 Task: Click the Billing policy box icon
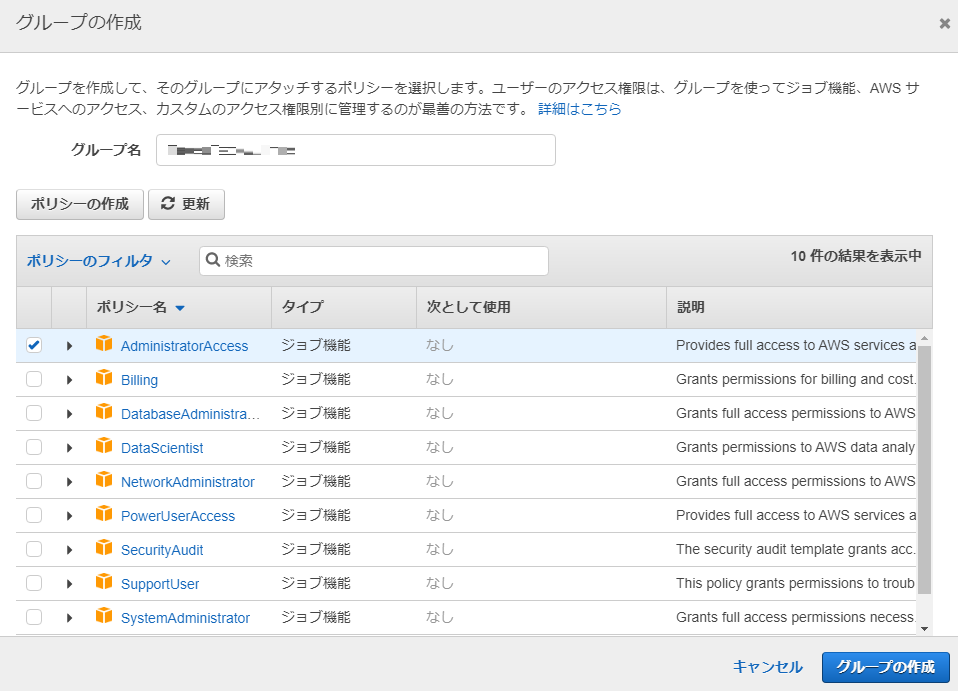pyautogui.click(x=104, y=378)
